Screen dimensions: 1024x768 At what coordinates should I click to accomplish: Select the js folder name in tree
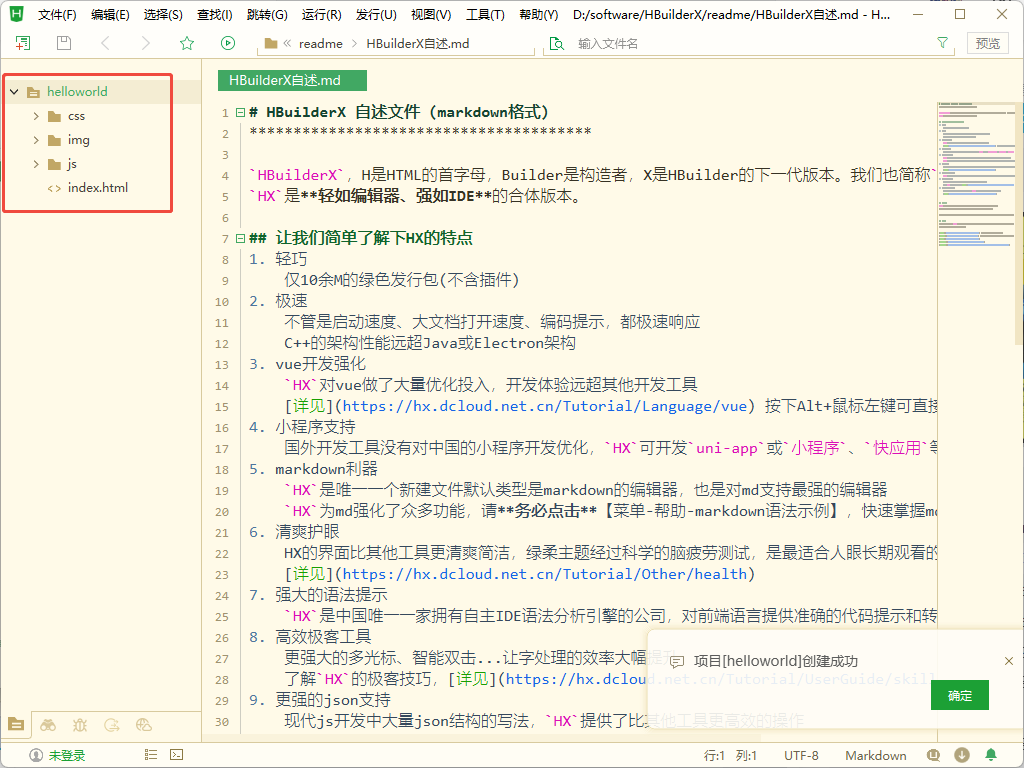[72, 164]
